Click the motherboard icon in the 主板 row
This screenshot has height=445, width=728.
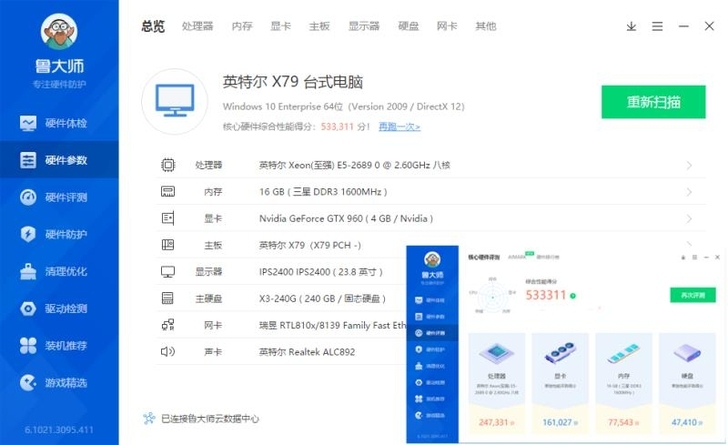click(x=168, y=245)
